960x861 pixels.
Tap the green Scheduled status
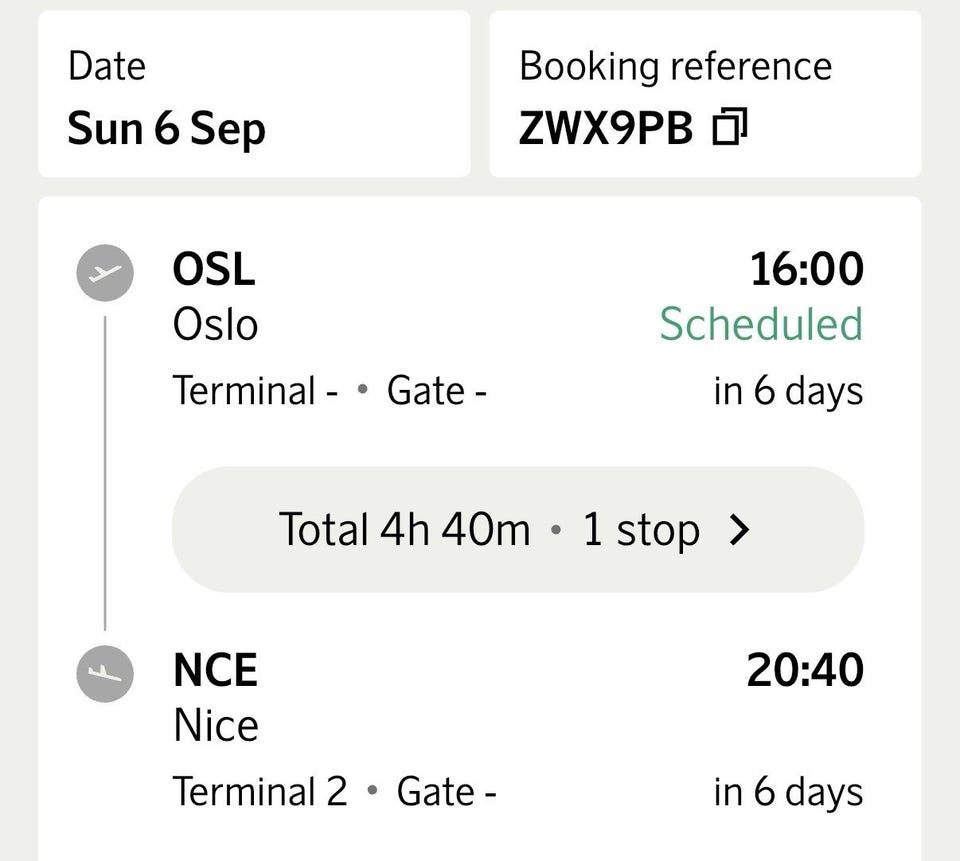pos(761,324)
